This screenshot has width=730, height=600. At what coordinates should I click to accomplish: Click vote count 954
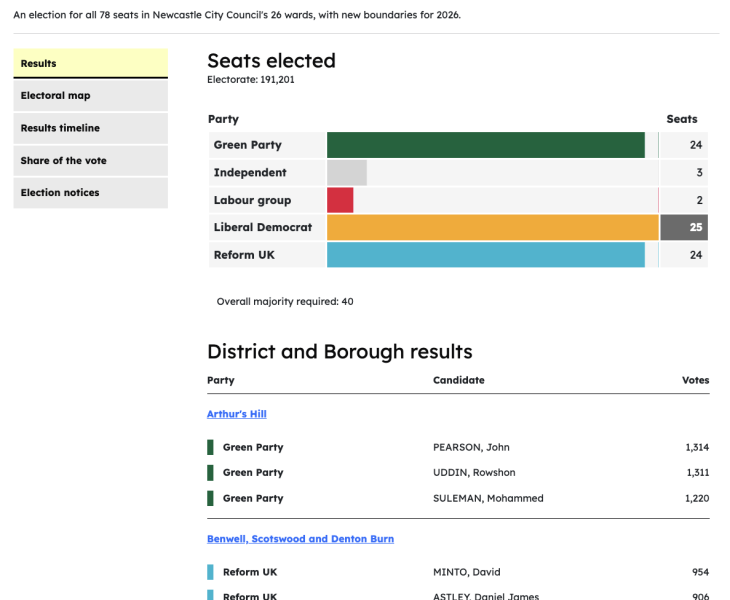coord(701,572)
